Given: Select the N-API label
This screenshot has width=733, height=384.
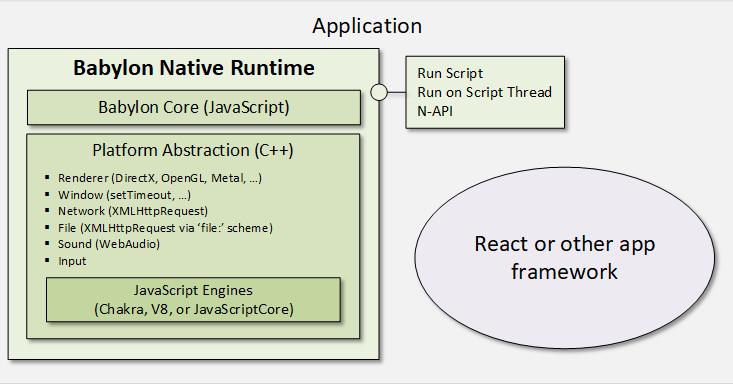Looking at the screenshot, I should 435,111.
